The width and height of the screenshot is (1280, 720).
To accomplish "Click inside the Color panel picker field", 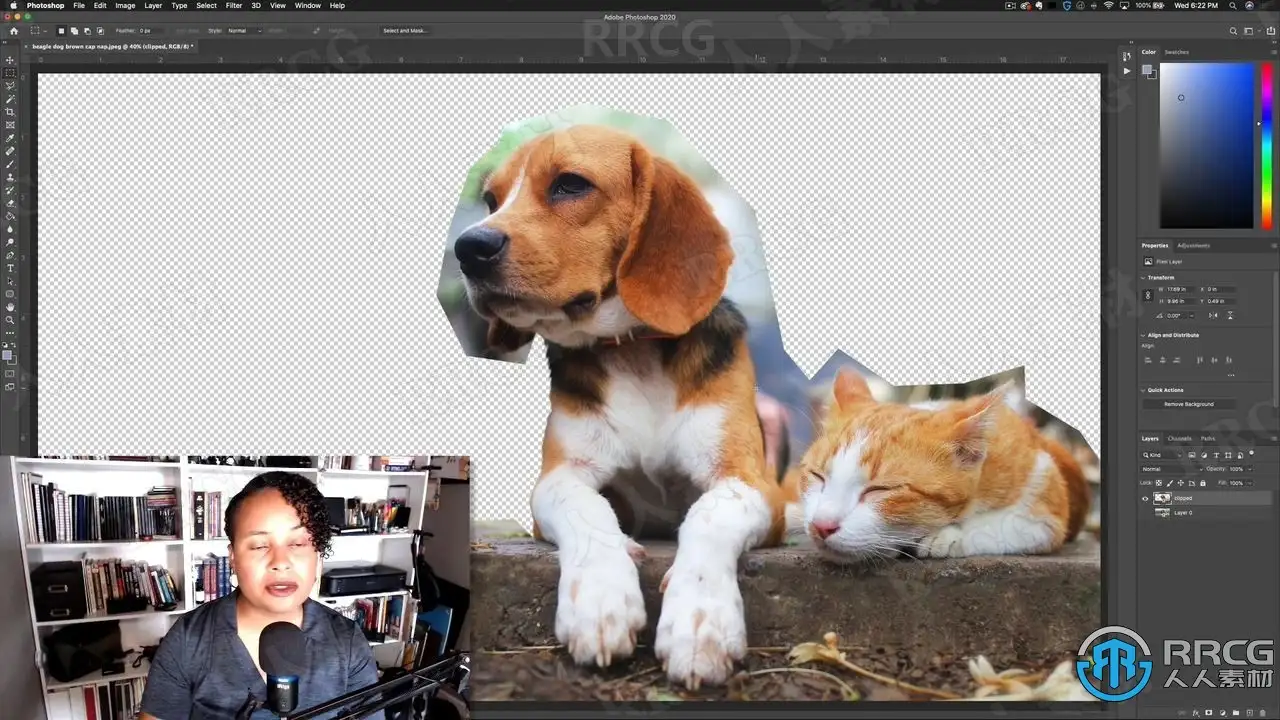I will click(1206, 146).
